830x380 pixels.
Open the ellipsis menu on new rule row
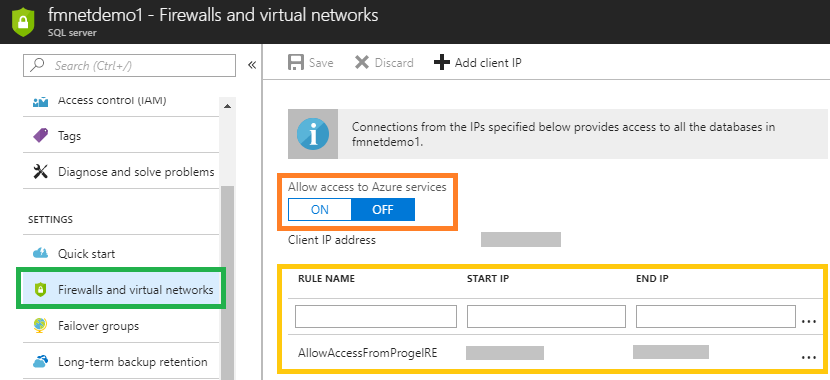point(809,321)
